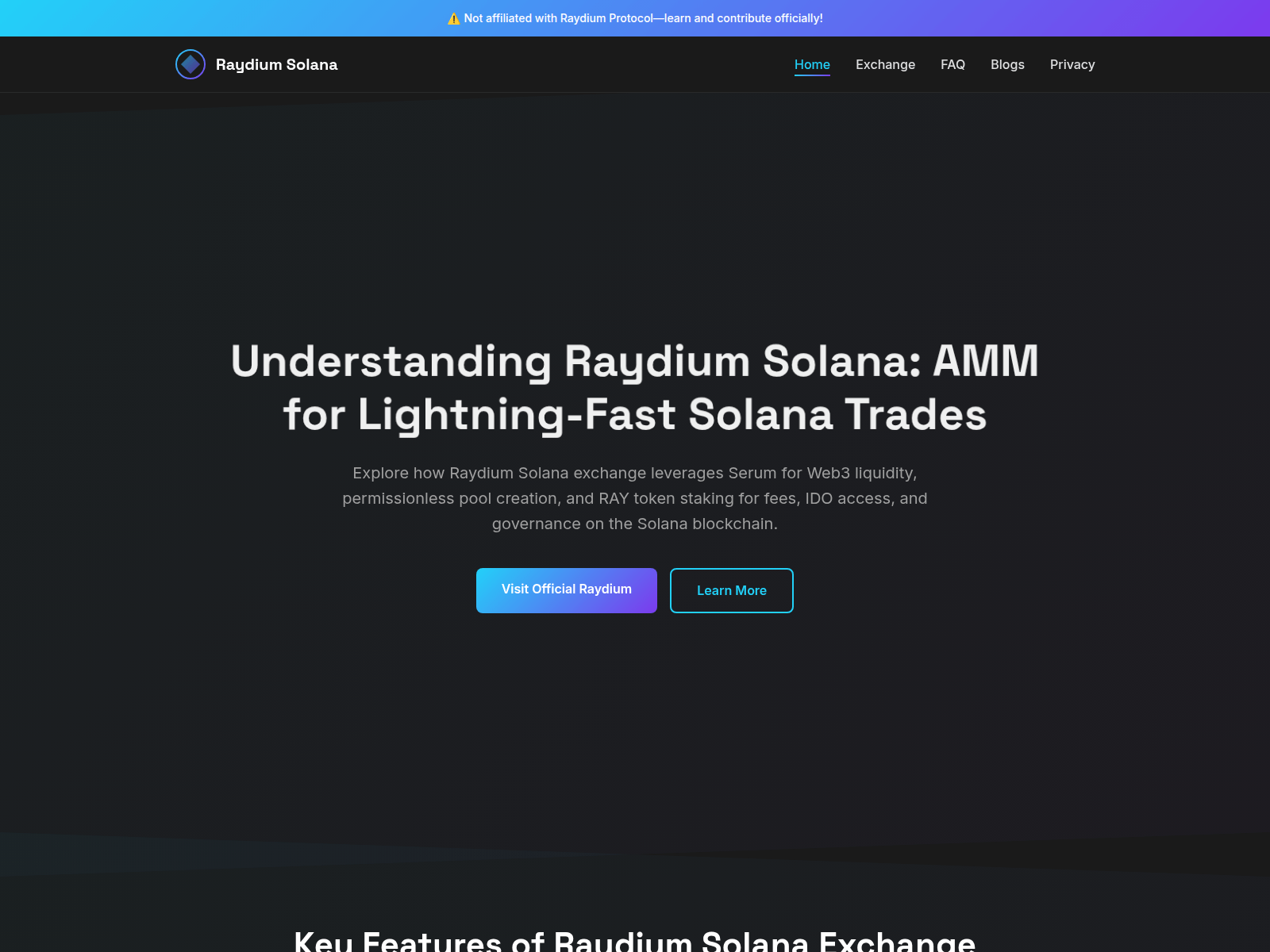Click the Raydium Solana diamond logo icon
1270x952 pixels.
point(190,64)
